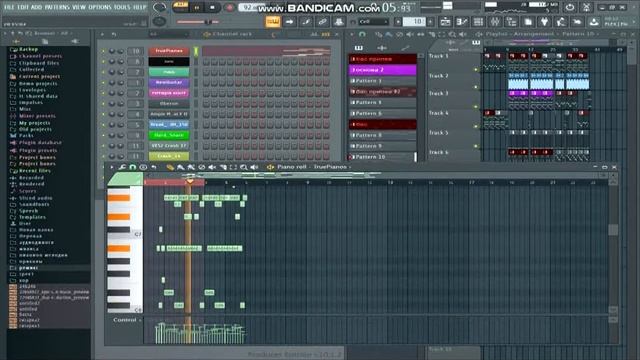Screen dimensions: 640x360
Task: Open the Browser view toolbar icon
Action: point(511,22)
